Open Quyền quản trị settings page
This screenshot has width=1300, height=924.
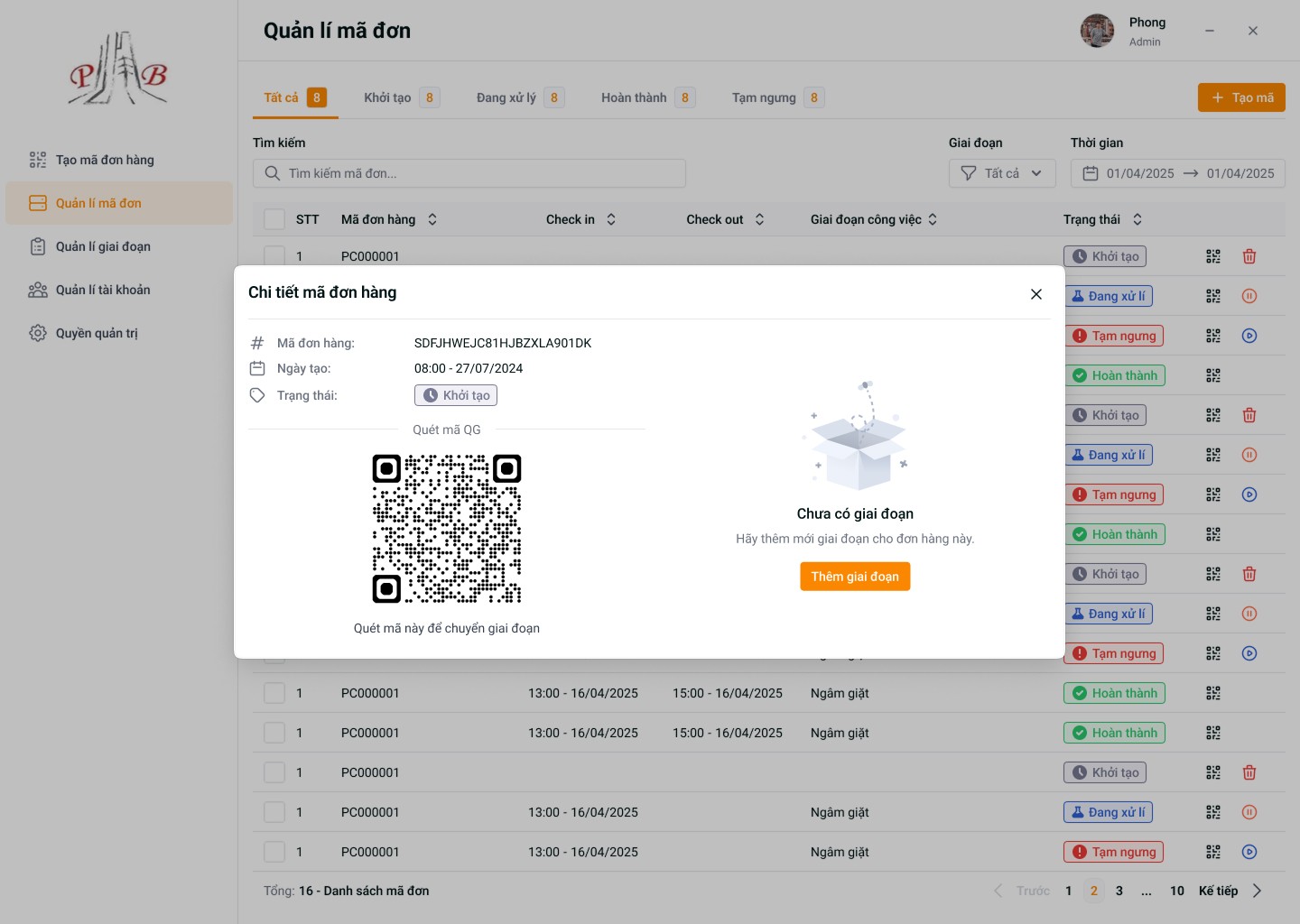[x=119, y=333]
